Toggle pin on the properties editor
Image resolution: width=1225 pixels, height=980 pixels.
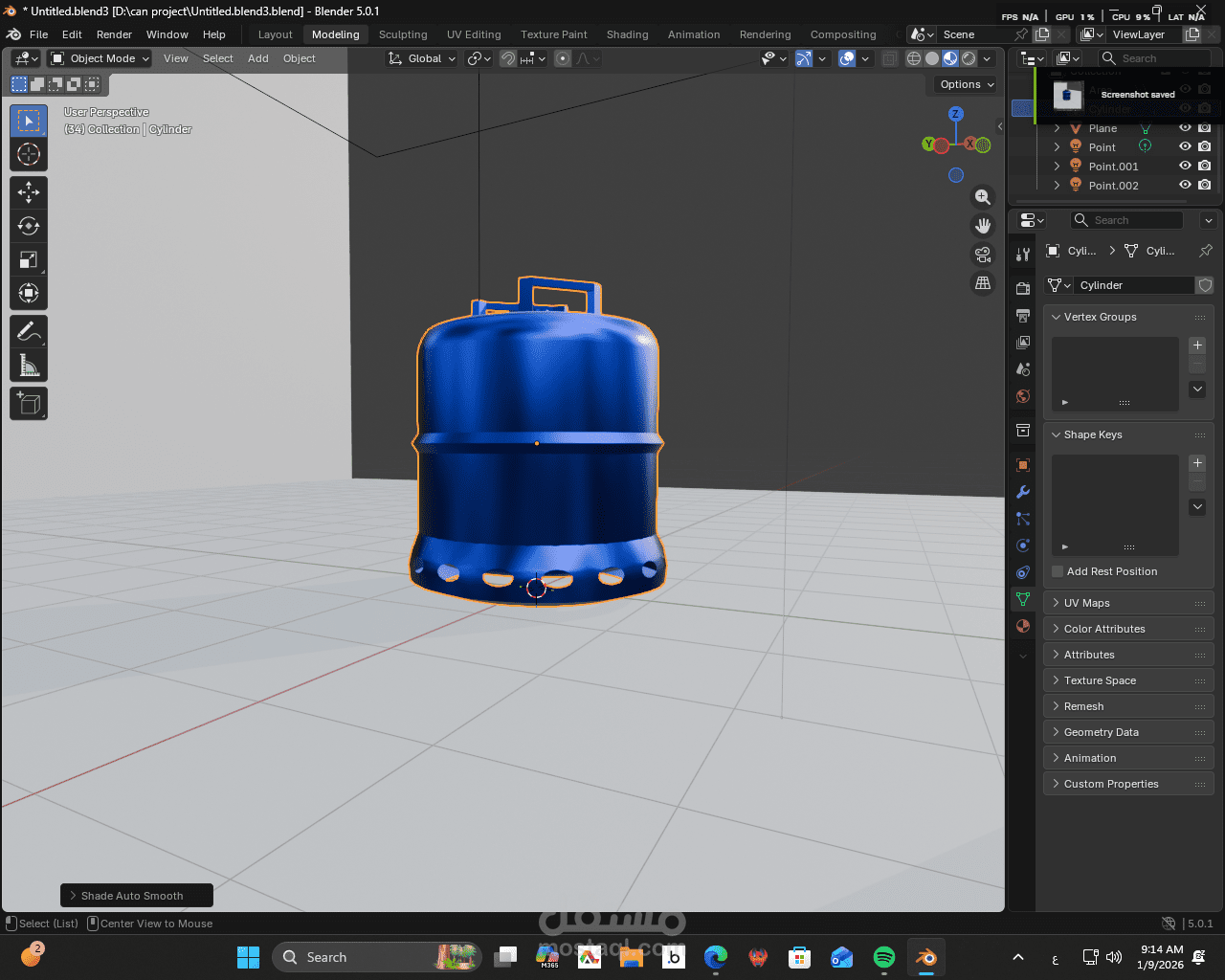pos(1206,251)
